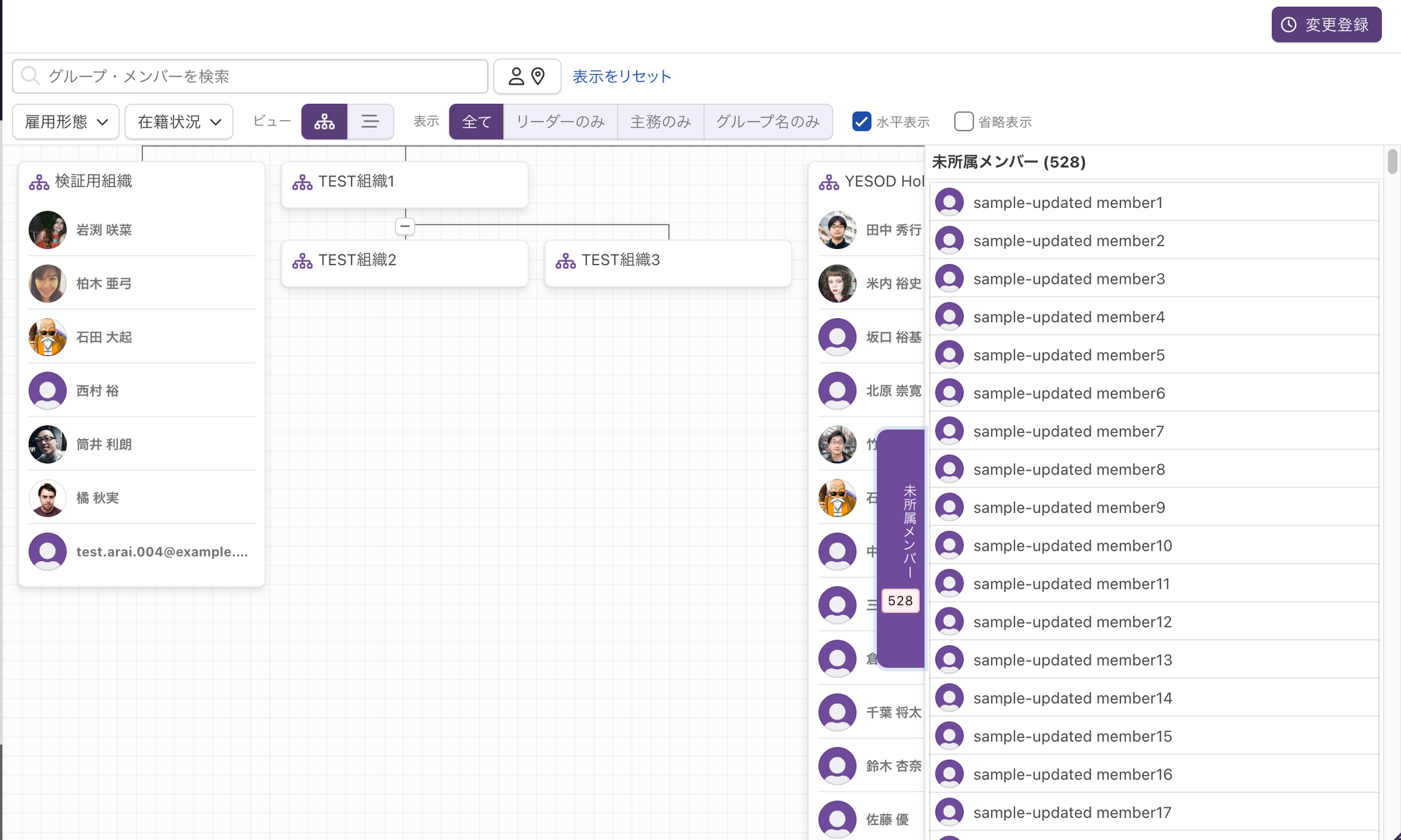Screen dimensions: 1401x840
Task: Toggle the 未所属メンバー side panel tab
Action: coord(901,549)
